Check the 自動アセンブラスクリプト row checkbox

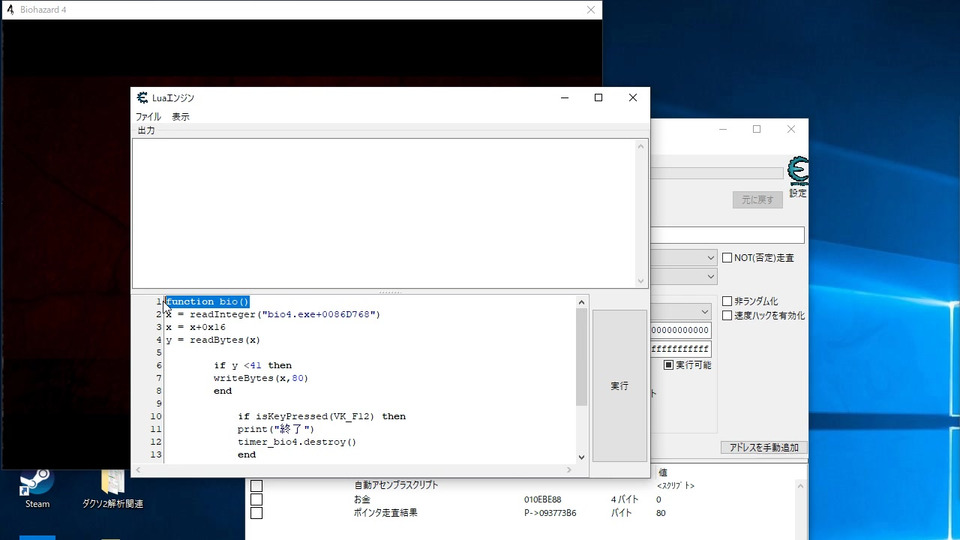coord(257,486)
